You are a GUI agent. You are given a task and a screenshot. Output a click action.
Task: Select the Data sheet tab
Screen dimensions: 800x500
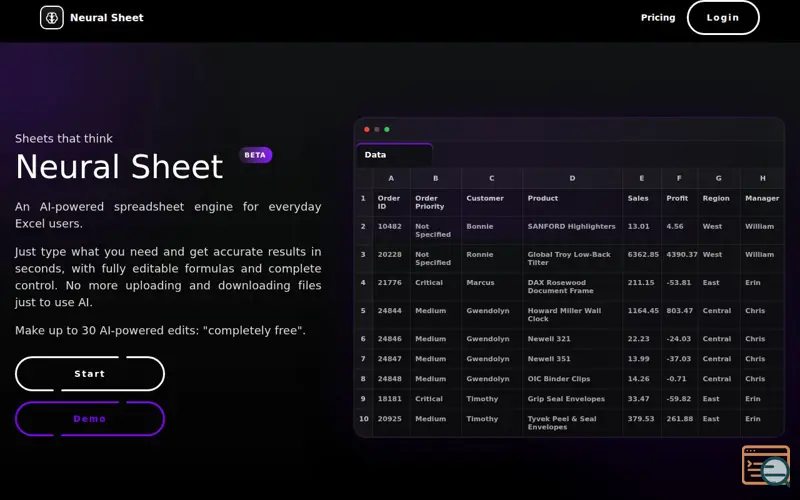[x=394, y=155]
